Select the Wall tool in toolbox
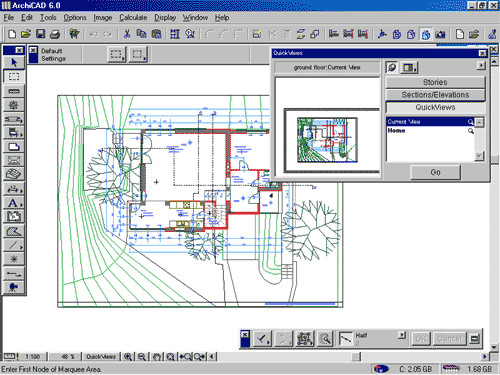The image size is (500, 375). (14, 91)
